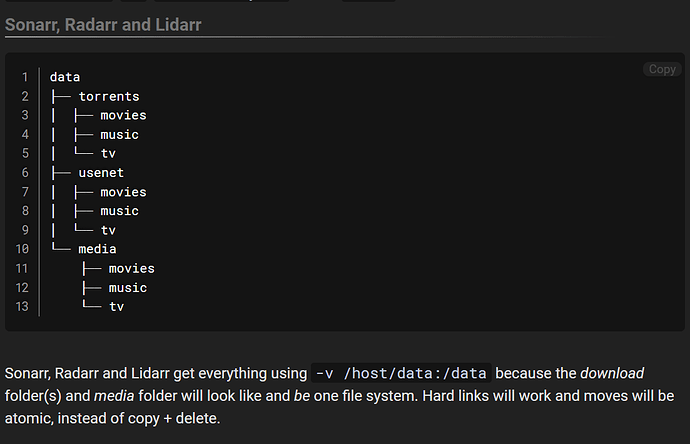The height and width of the screenshot is (444, 690).
Task: Click the "Sonarr, Radarr and Lidarr" heading
Action: pos(103,24)
